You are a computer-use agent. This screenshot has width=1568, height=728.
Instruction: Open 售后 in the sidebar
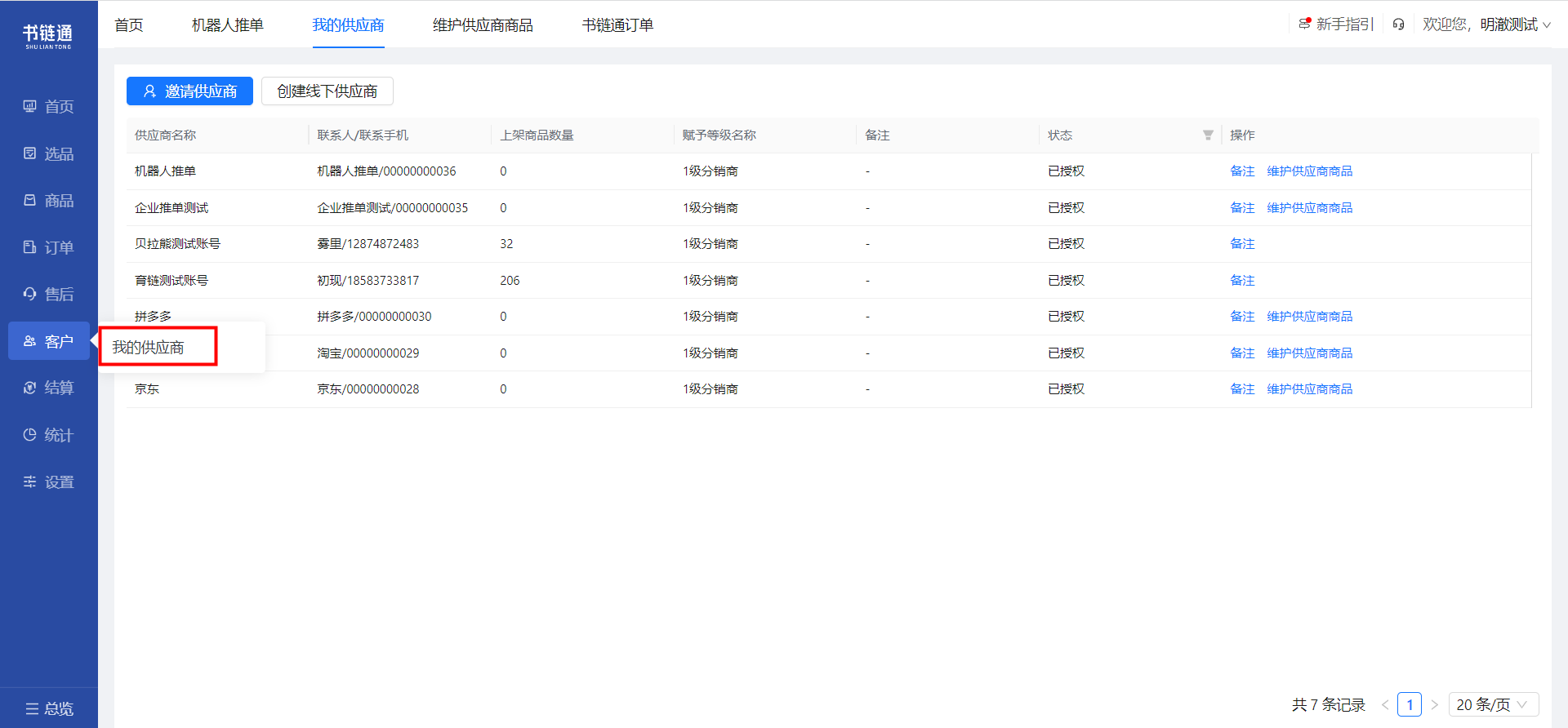click(49, 294)
